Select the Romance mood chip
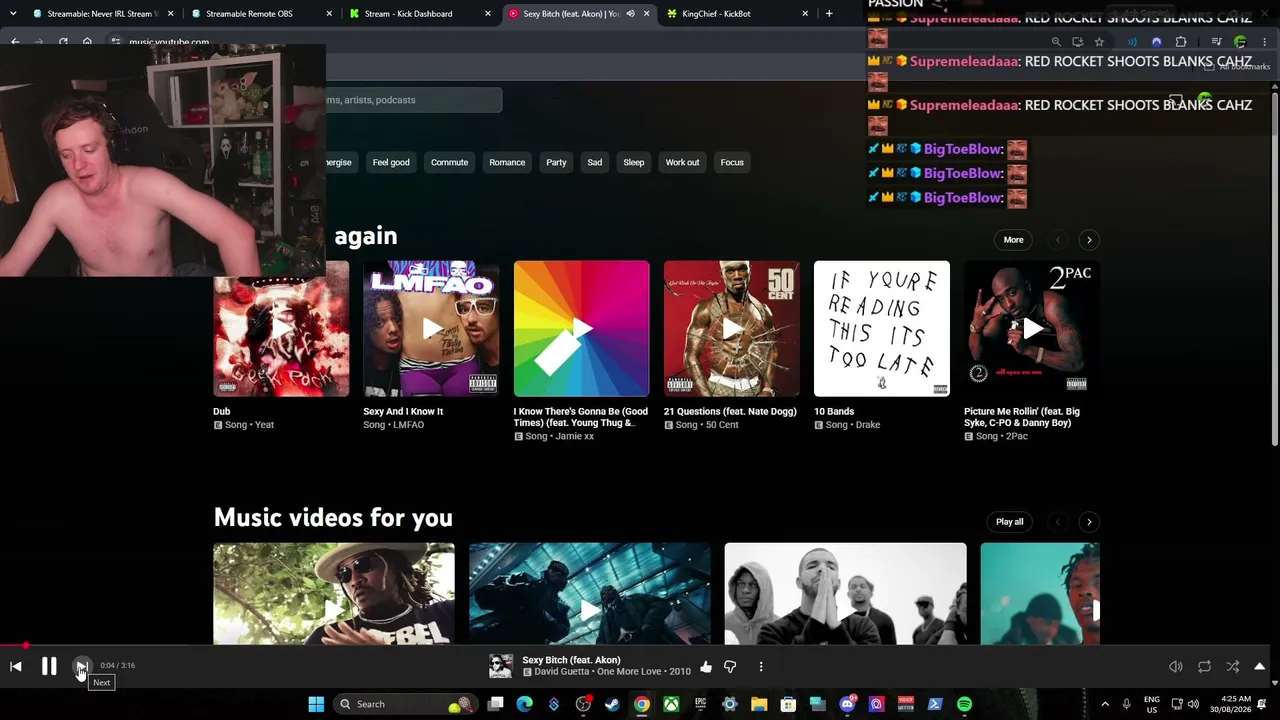The image size is (1280, 720). click(507, 162)
